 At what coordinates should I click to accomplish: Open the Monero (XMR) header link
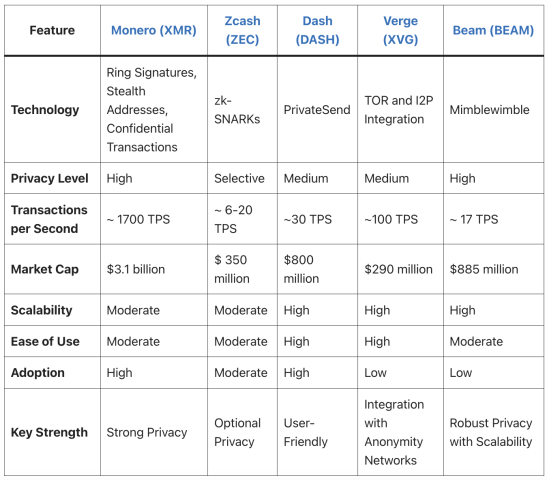pos(153,30)
